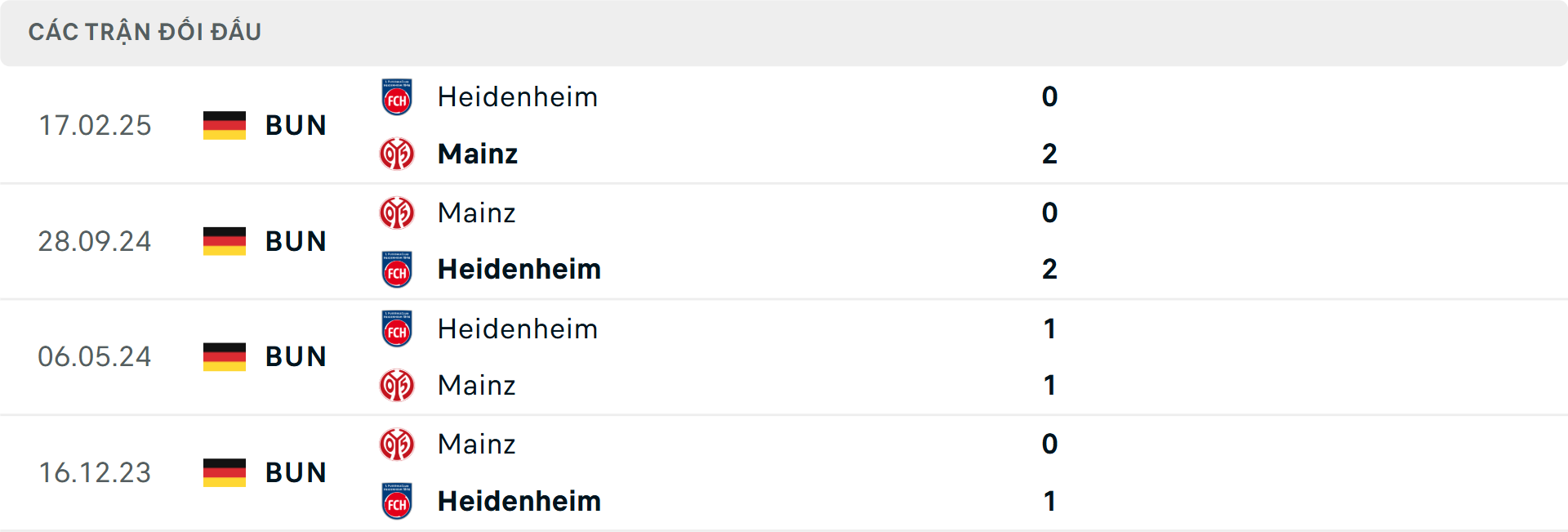
Task: Click the BUN label for the 16.12.23 match
Action: click(296, 472)
